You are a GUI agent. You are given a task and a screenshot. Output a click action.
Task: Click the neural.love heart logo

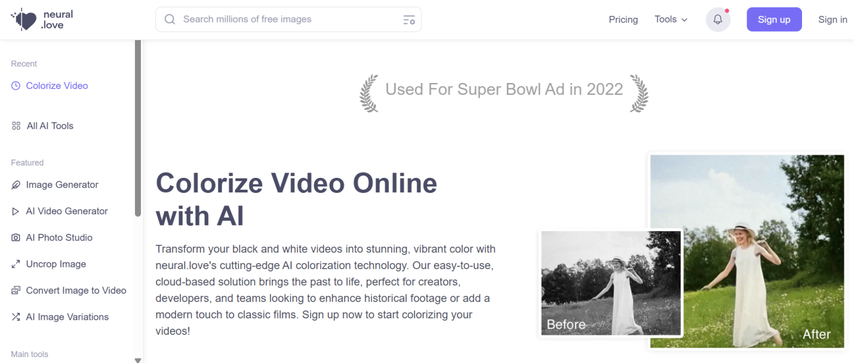point(24,20)
